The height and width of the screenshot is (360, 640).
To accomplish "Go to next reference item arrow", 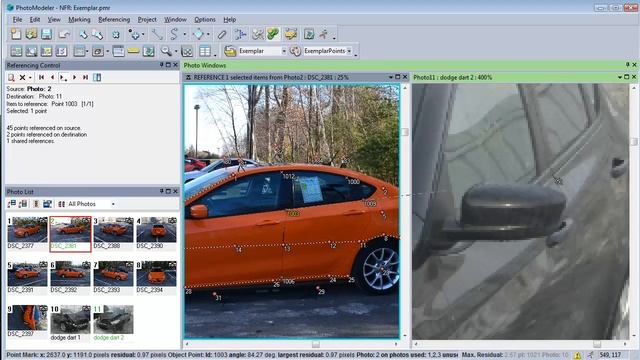I will point(74,77).
